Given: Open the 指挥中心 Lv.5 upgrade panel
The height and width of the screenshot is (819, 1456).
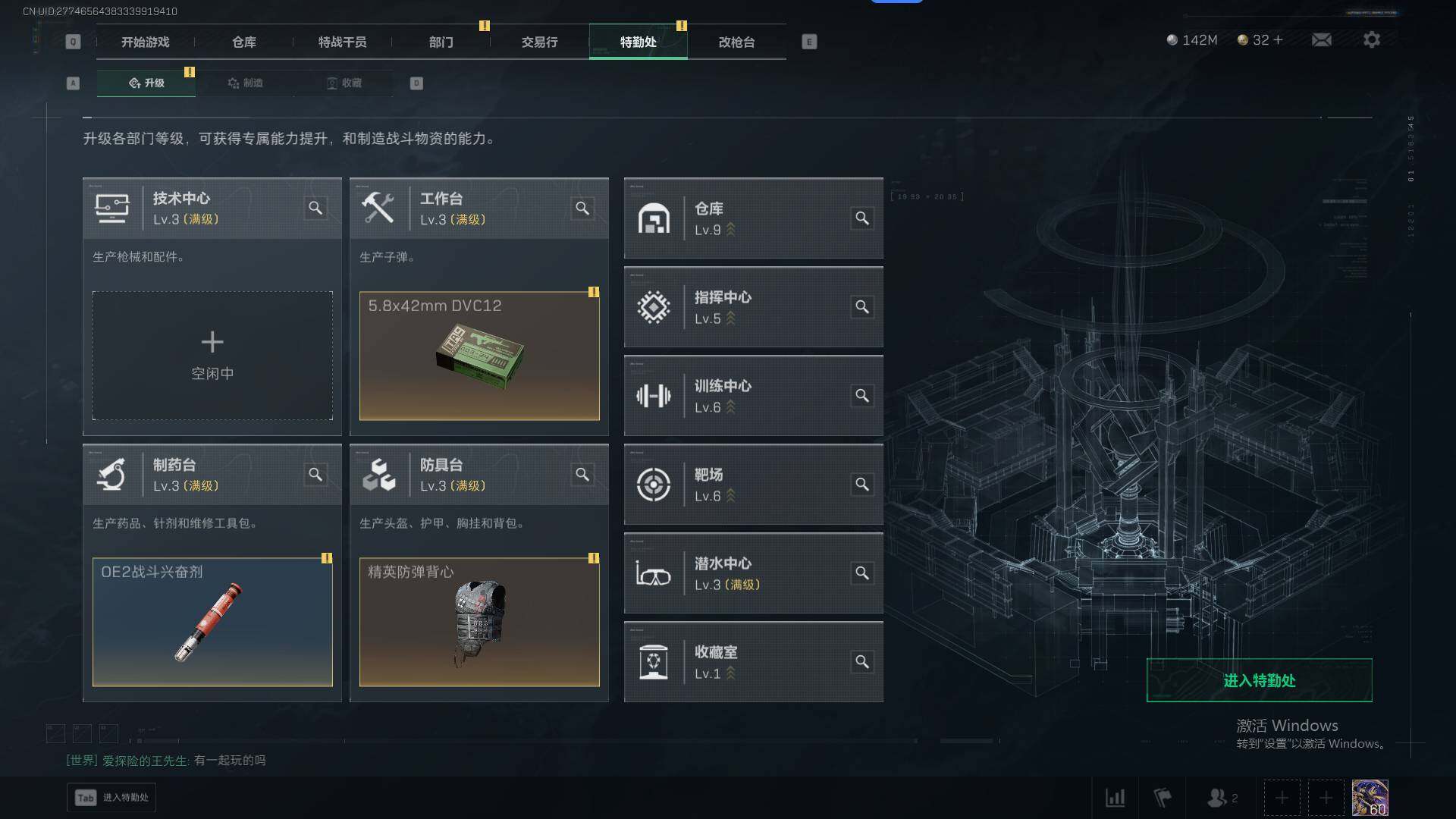Looking at the screenshot, I should [x=753, y=307].
